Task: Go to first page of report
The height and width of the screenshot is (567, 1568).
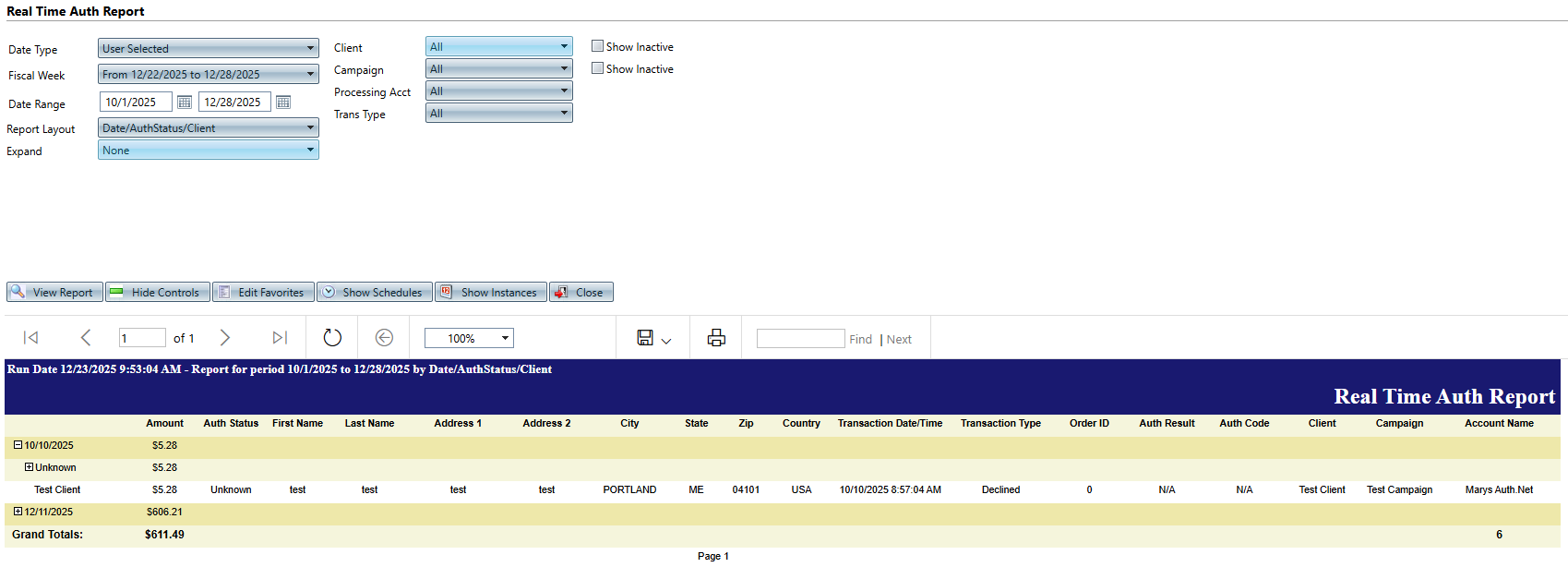Action: (30, 338)
